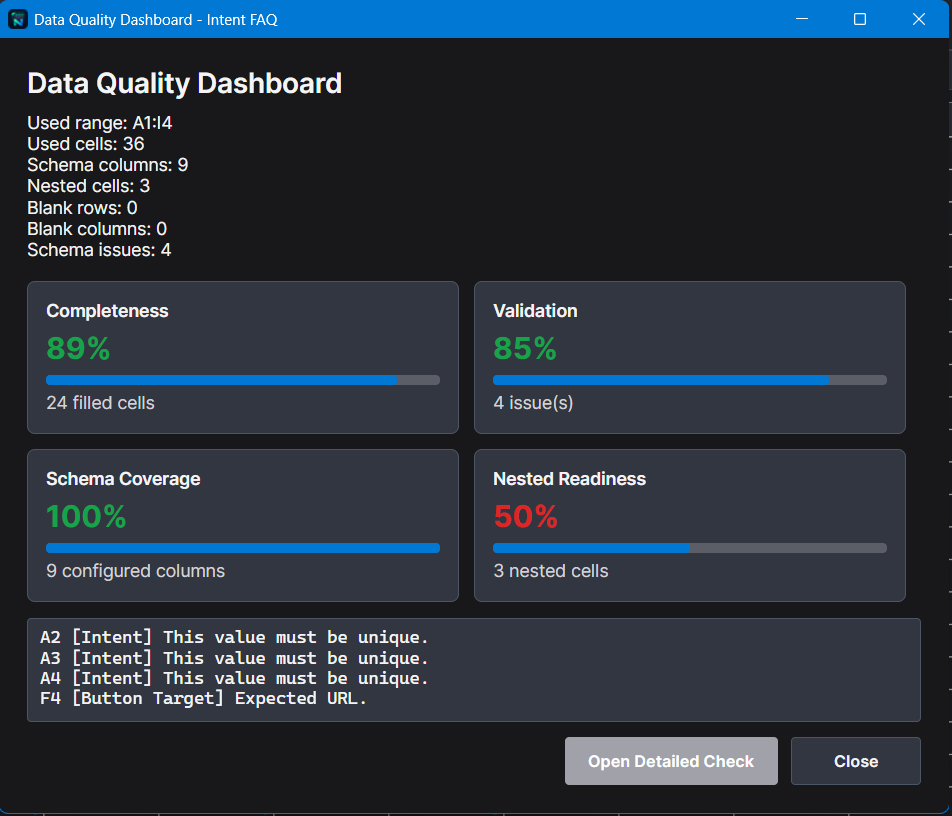
Task: Click the '4 issue(s)' caption
Action: click(x=533, y=403)
